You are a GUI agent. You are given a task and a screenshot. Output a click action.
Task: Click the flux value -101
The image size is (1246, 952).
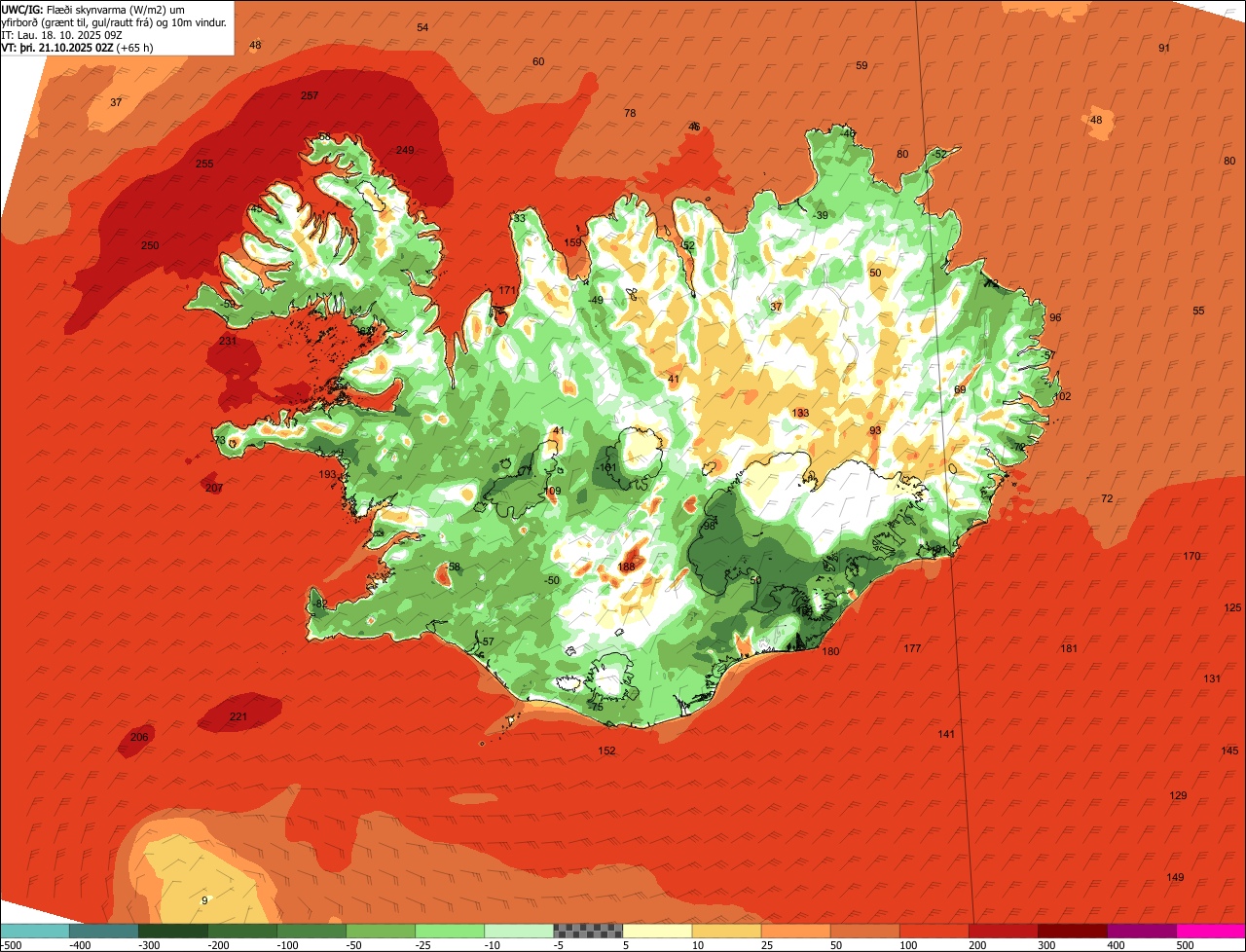[606, 467]
